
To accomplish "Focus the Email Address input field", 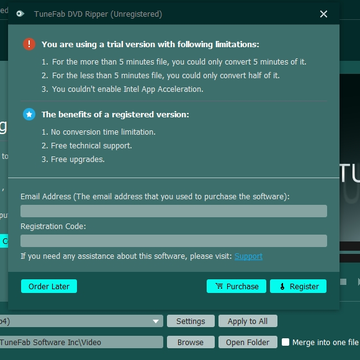I will pyautogui.click(x=174, y=211).
